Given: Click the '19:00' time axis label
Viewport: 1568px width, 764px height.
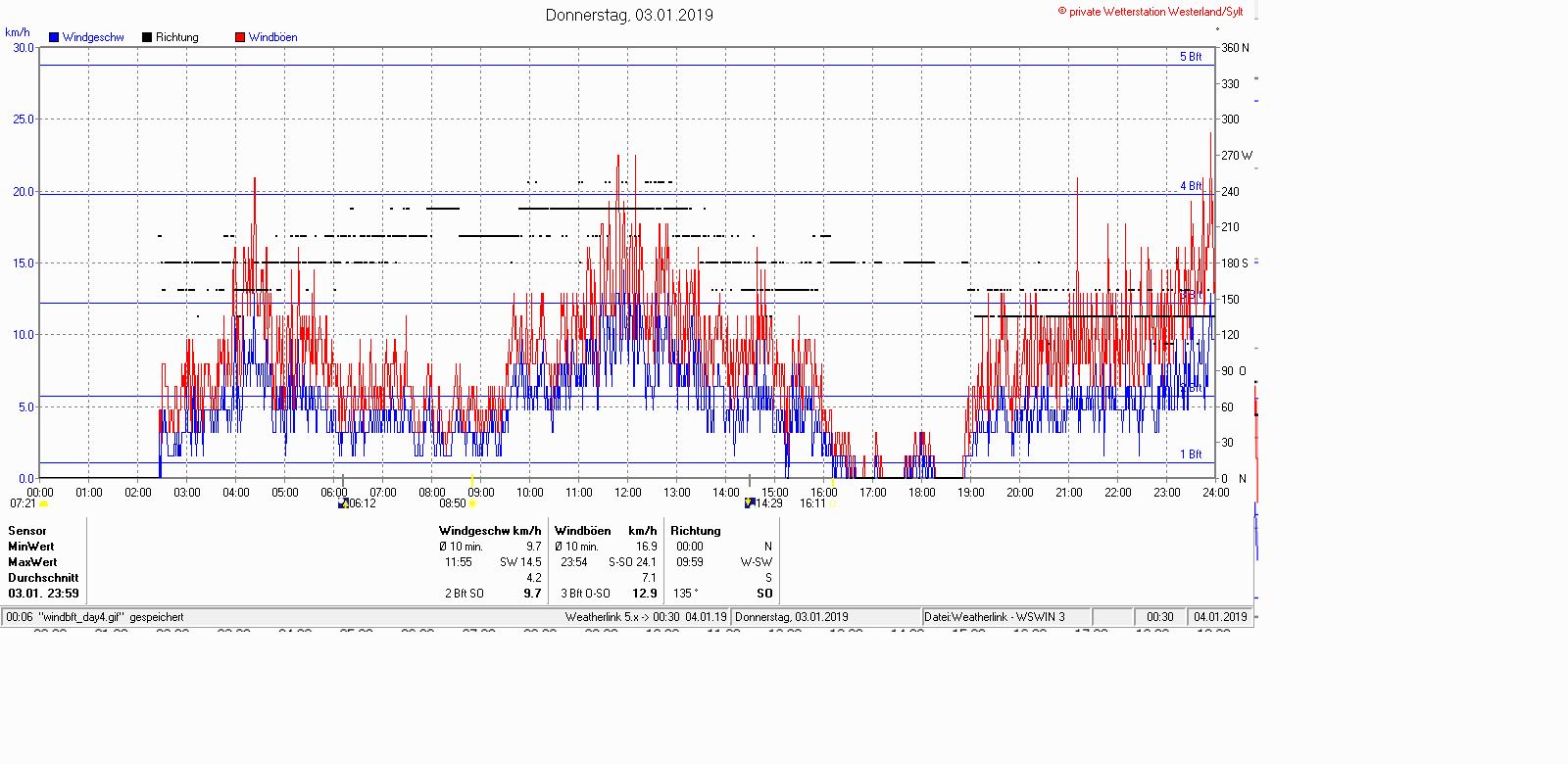Looking at the screenshot, I should point(971,493).
